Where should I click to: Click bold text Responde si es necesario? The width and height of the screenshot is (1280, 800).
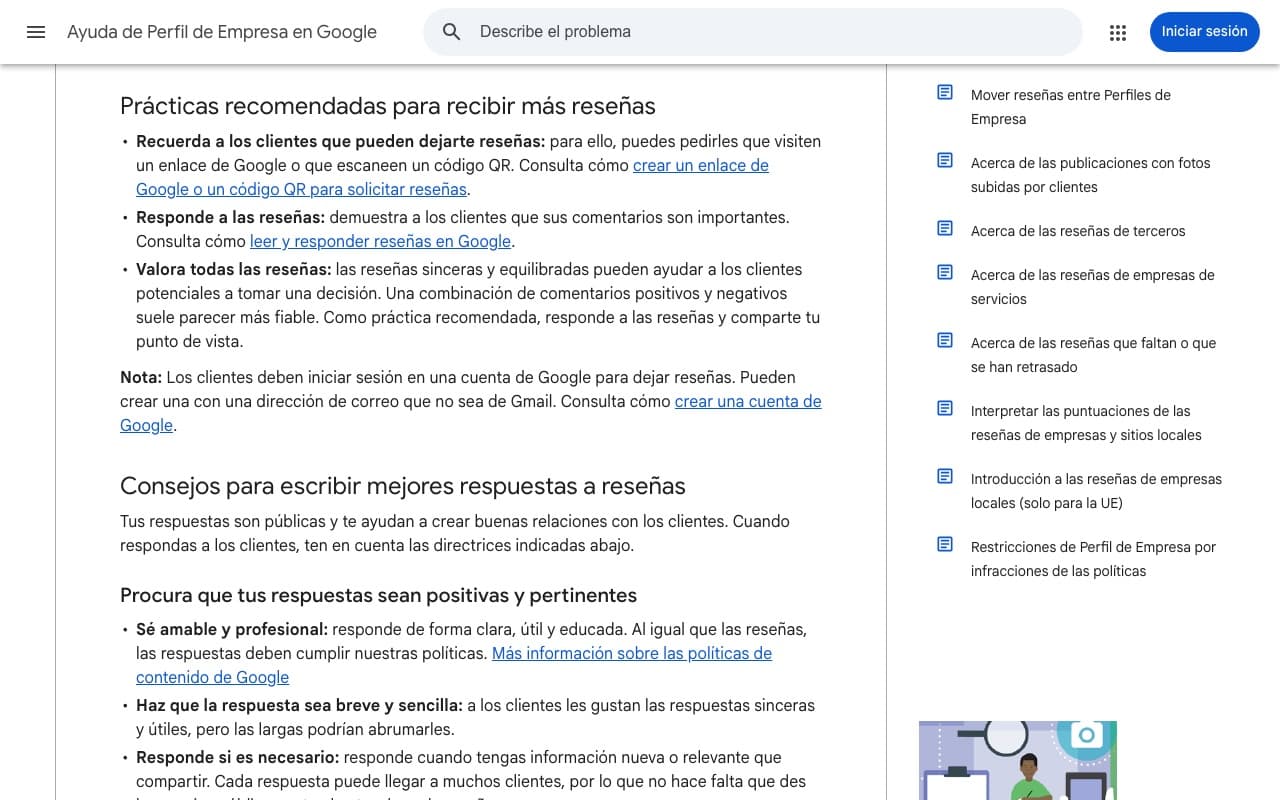[237, 757]
